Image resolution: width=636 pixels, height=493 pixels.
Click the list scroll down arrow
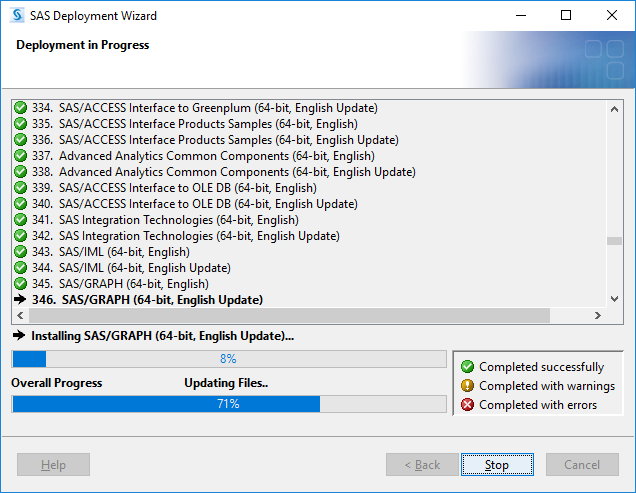click(615, 299)
